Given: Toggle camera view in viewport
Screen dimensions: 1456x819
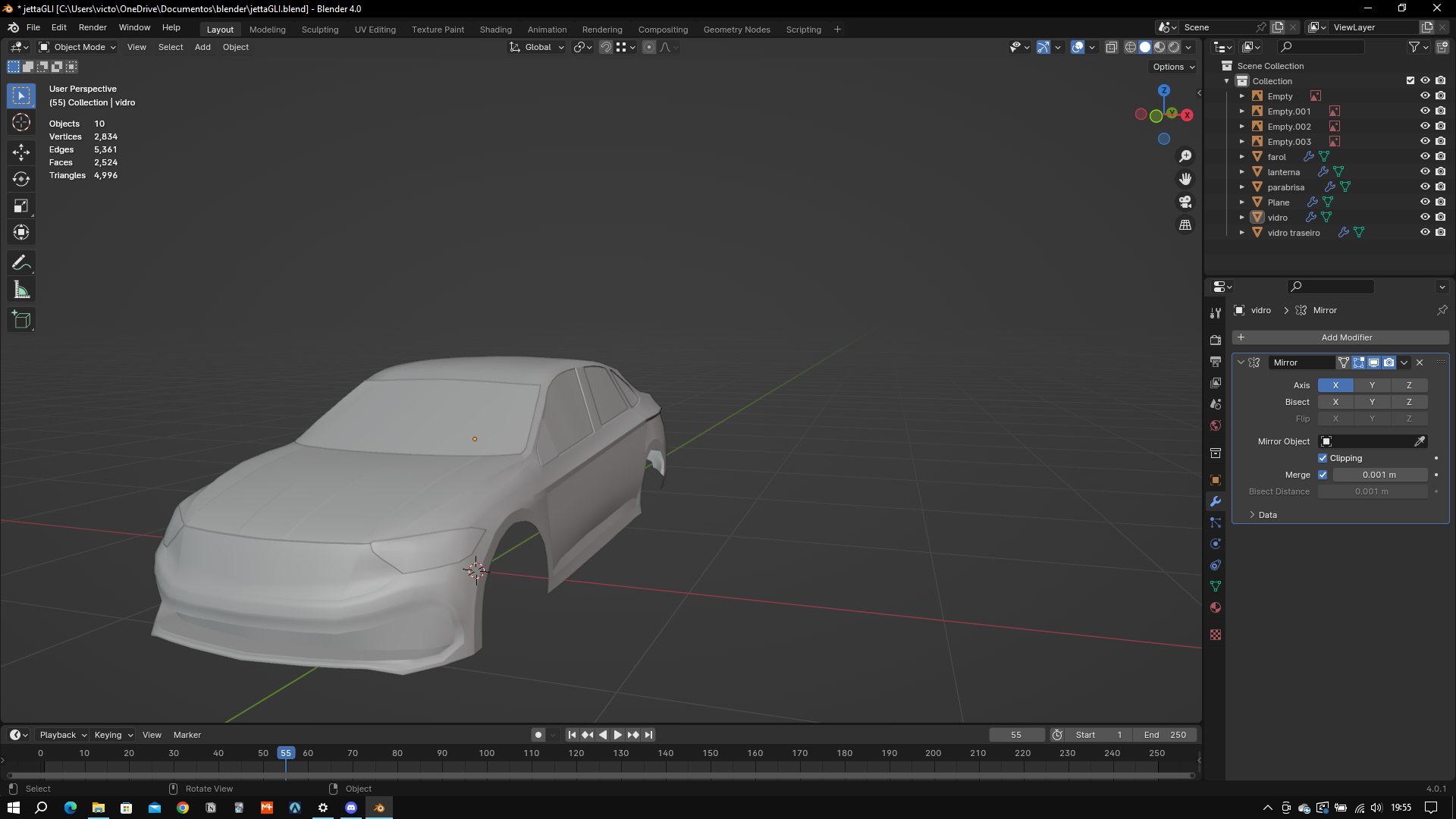Looking at the screenshot, I should click(1185, 202).
